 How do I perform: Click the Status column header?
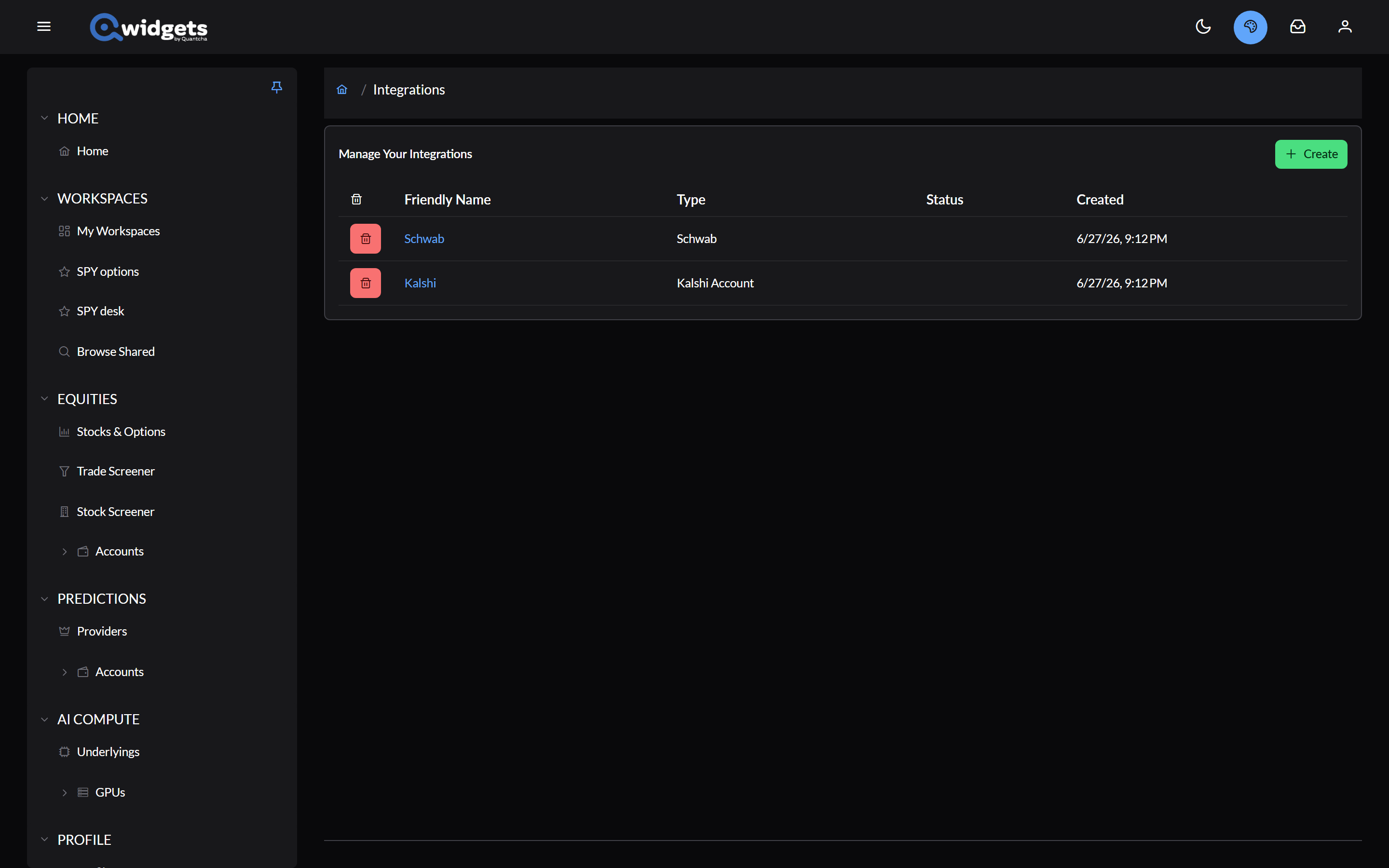point(944,199)
